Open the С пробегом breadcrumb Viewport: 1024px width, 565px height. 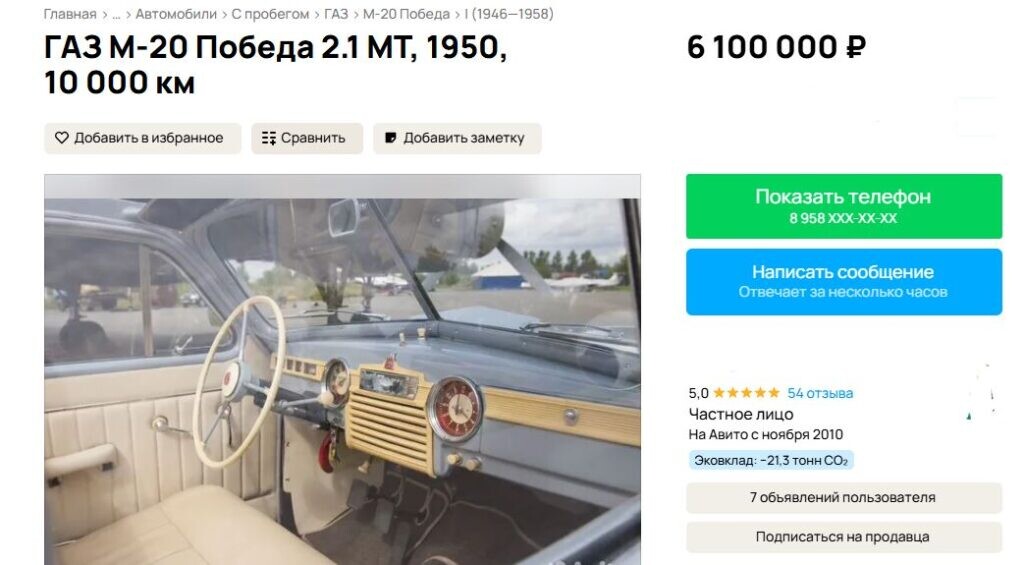click(270, 14)
